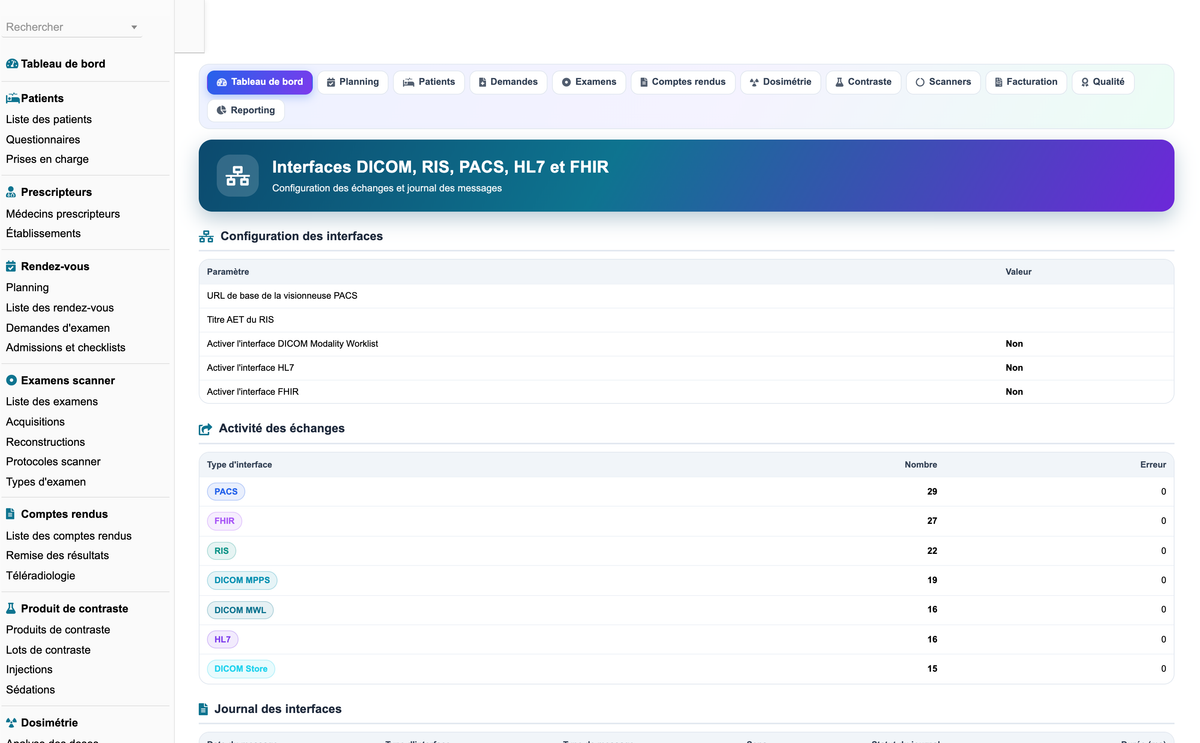Click the PACS interface badge
Screen dimensions: 1200x743
(x=226, y=492)
